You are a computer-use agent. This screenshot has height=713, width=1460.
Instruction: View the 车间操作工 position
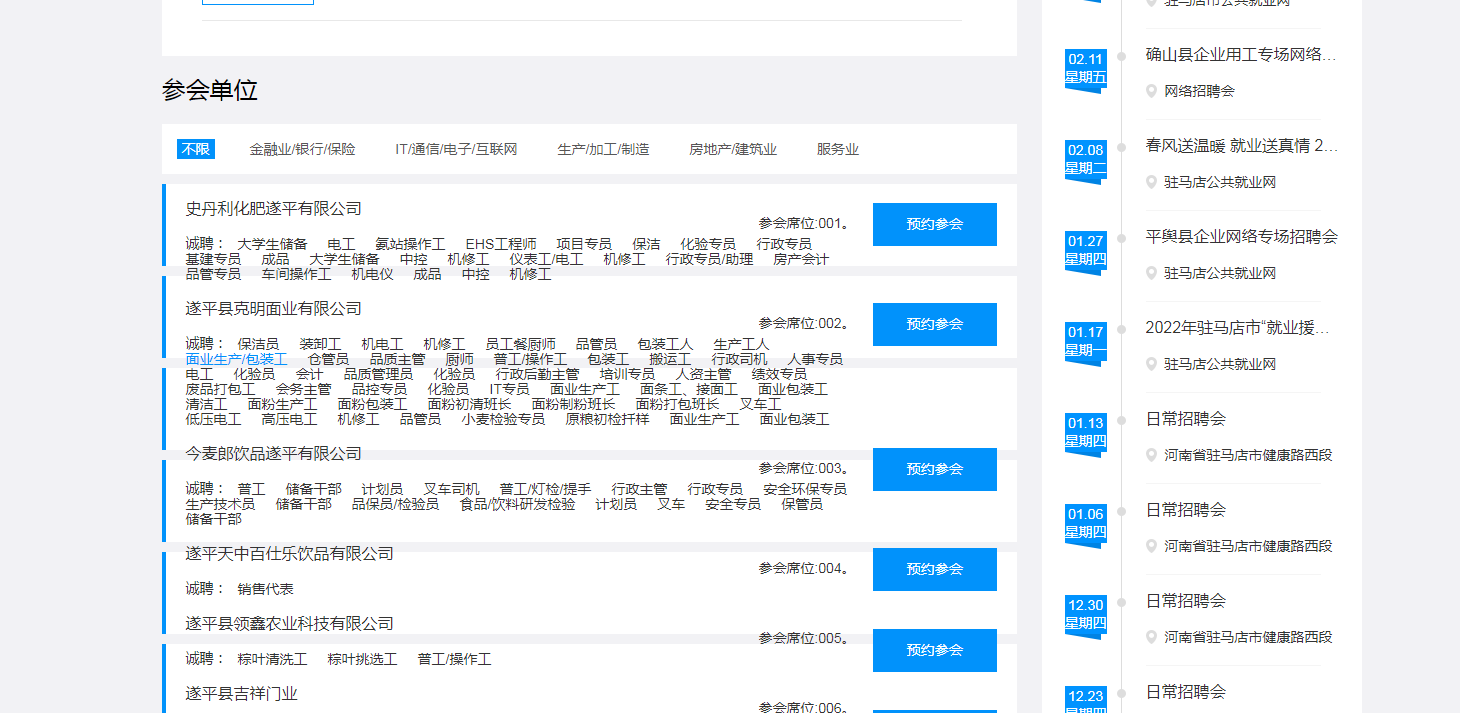[296, 274]
